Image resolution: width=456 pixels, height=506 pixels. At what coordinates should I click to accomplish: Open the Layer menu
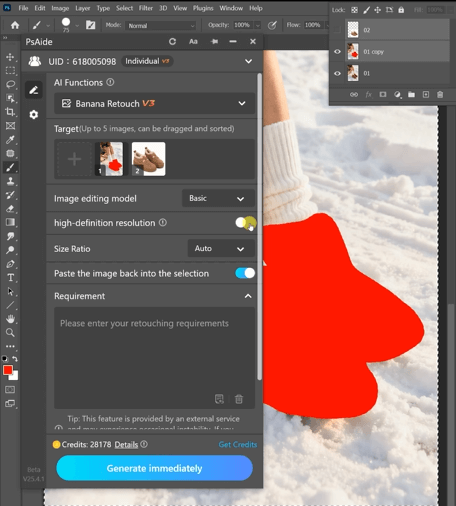[83, 8]
